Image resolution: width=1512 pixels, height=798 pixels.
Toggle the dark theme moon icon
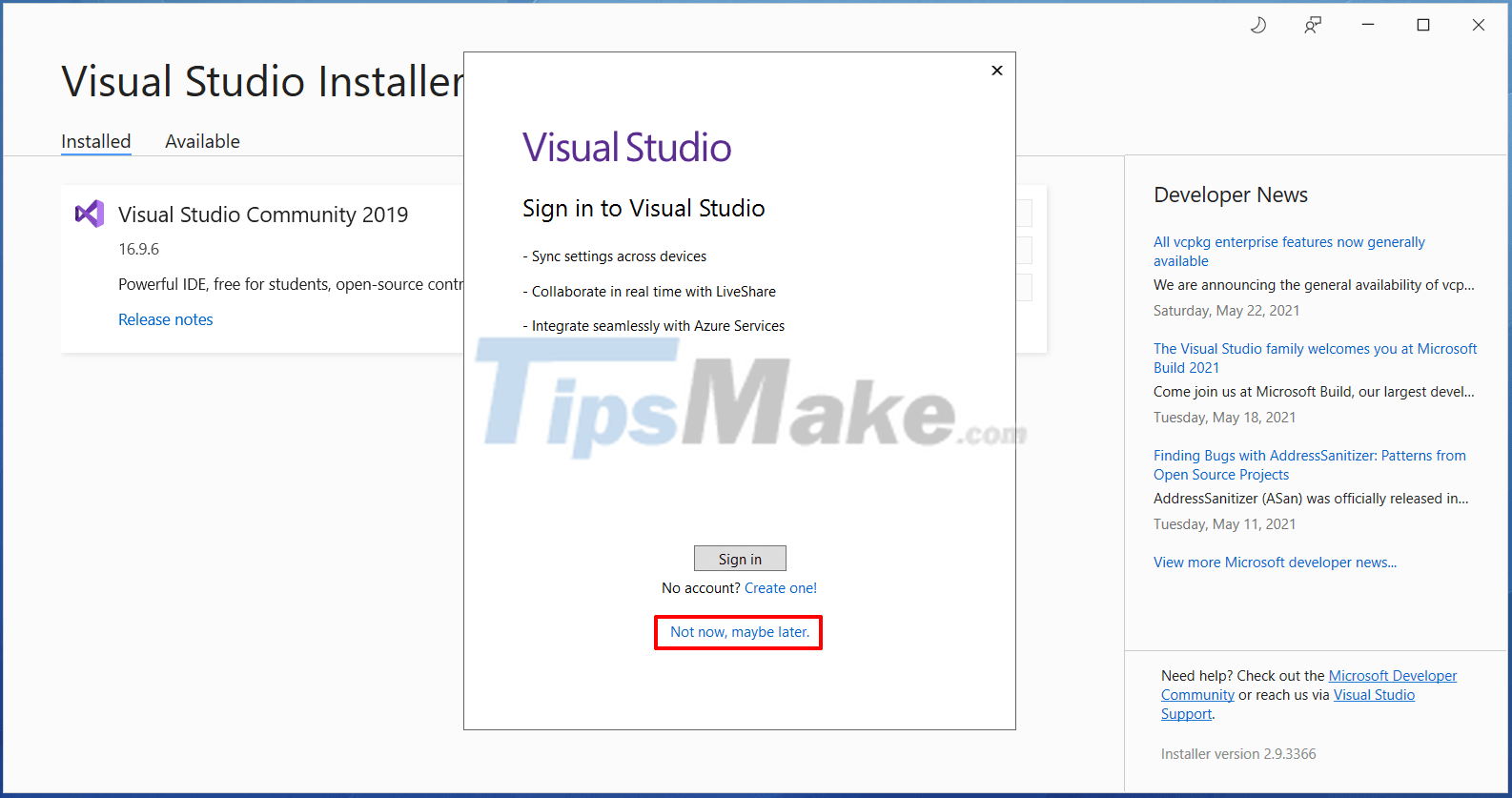tap(1258, 26)
